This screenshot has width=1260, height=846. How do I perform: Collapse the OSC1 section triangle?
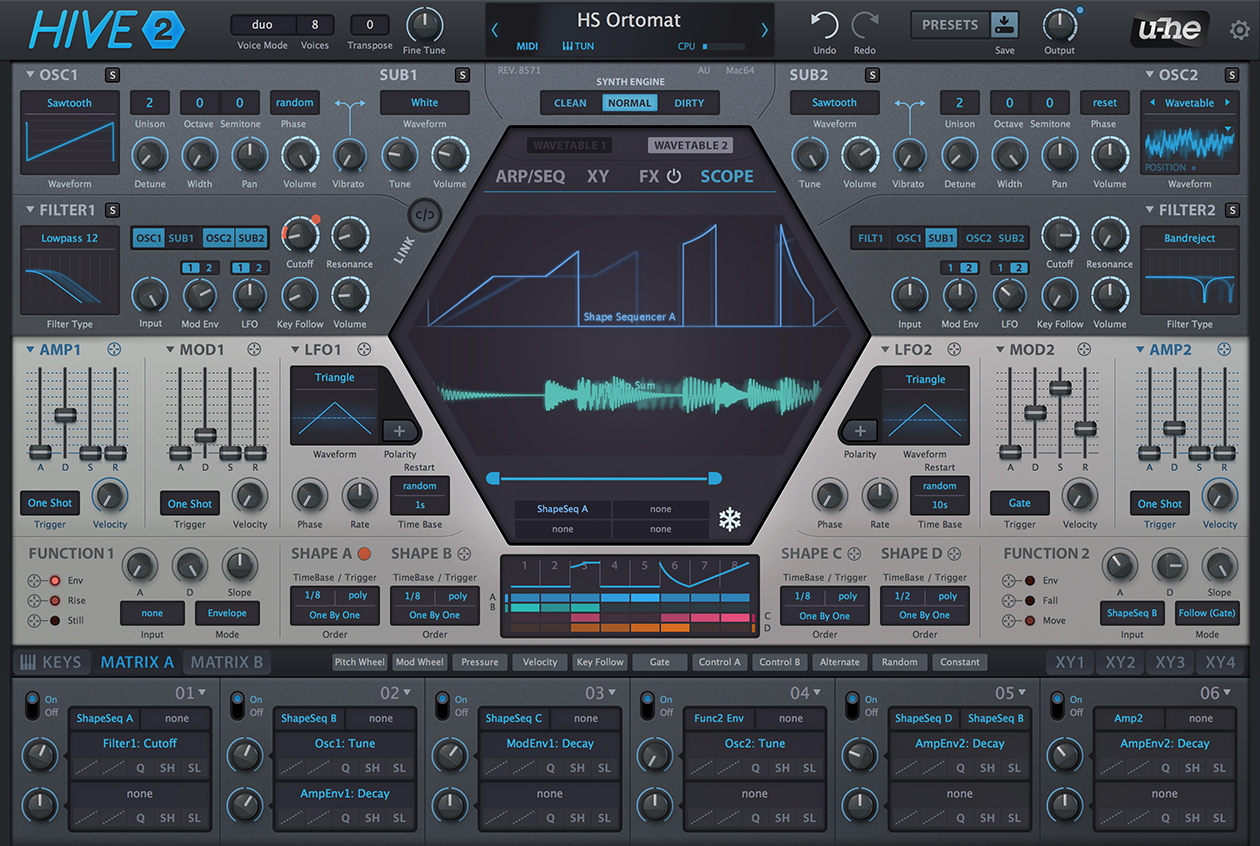(30, 75)
